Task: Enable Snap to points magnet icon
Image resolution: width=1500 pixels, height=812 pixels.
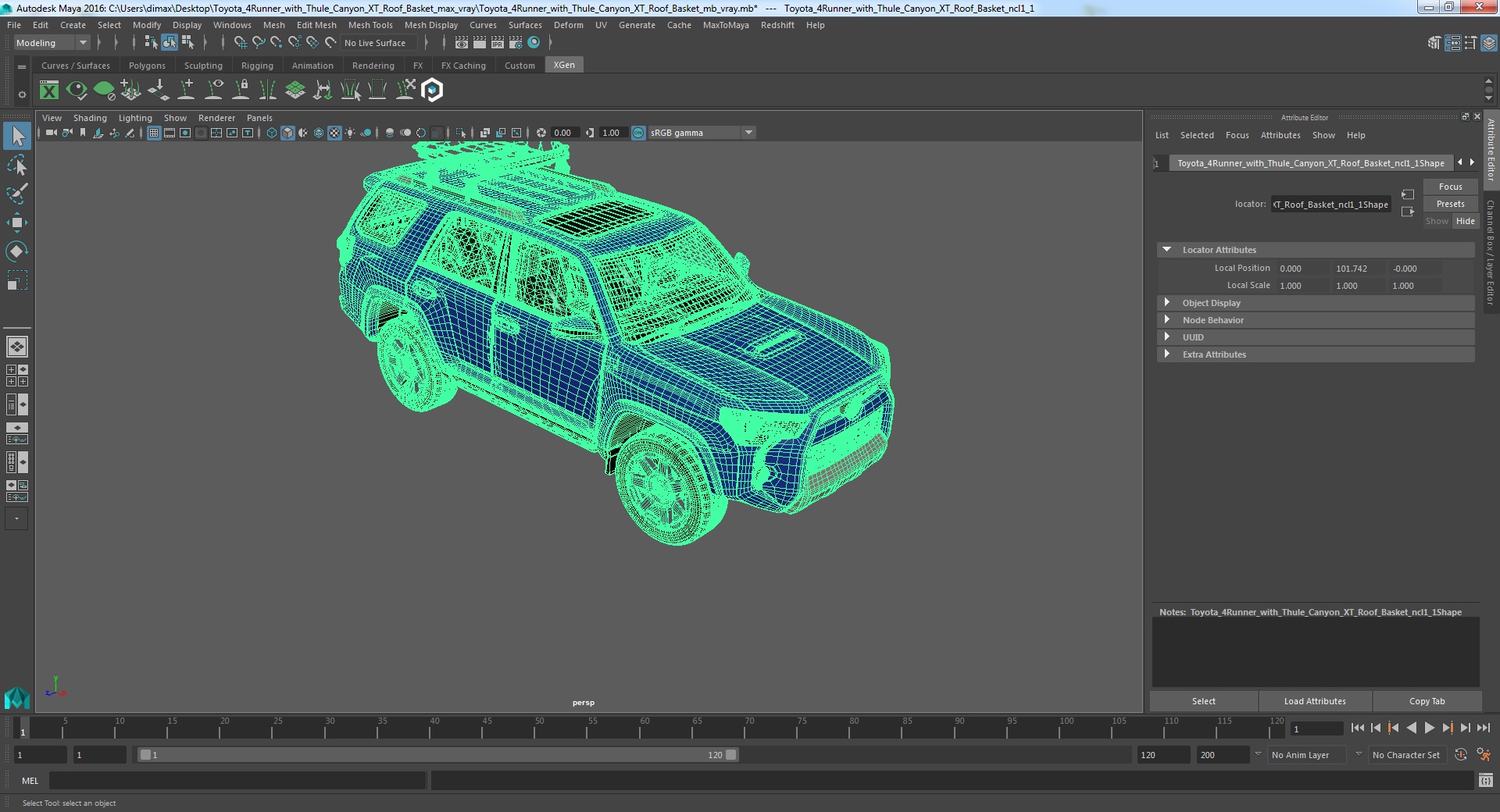Action: click(x=276, y=43)
